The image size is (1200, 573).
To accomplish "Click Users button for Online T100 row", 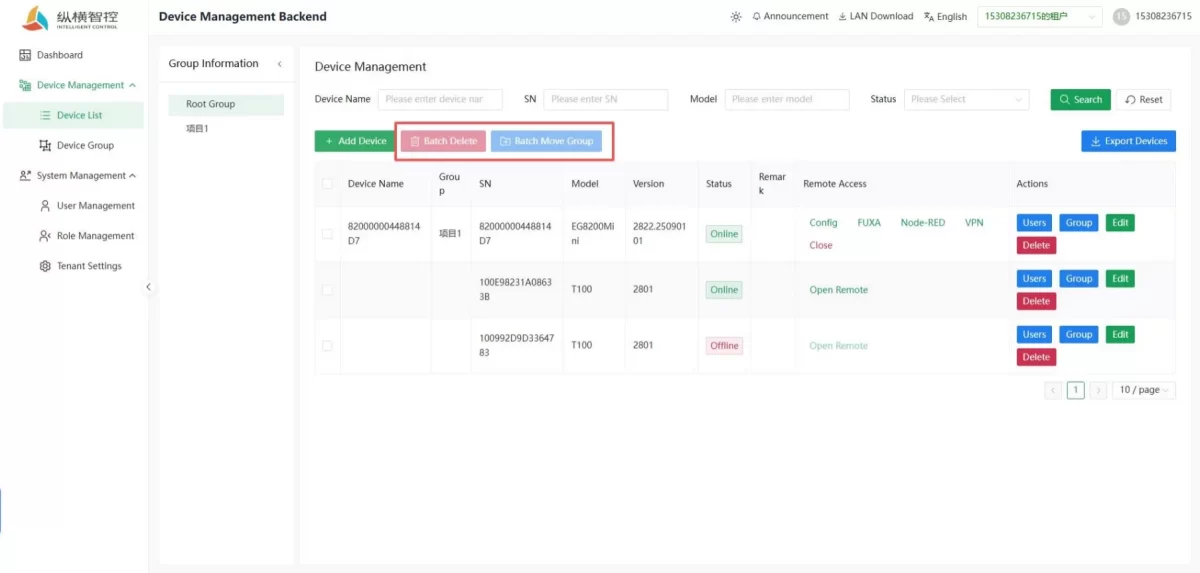I will (x=1034, y=279).
